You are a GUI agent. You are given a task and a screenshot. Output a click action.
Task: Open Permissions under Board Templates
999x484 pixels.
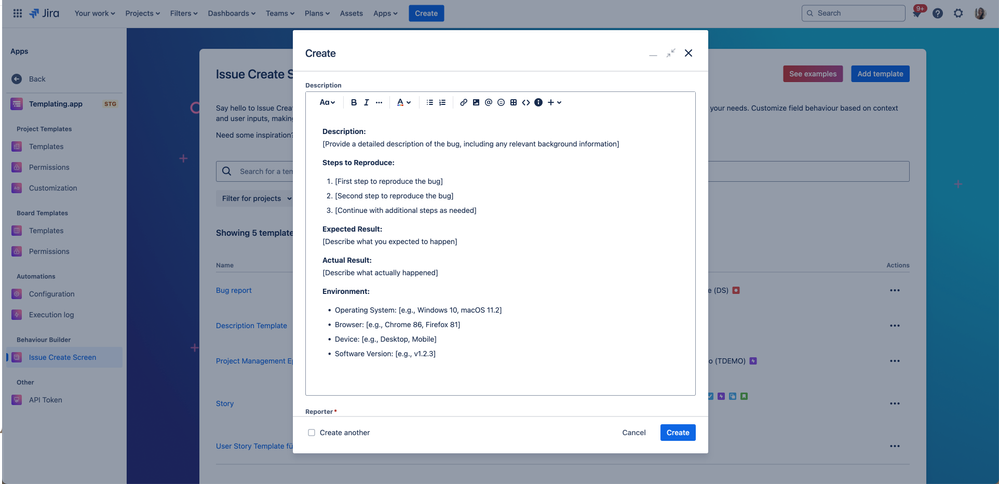[48, 252]
